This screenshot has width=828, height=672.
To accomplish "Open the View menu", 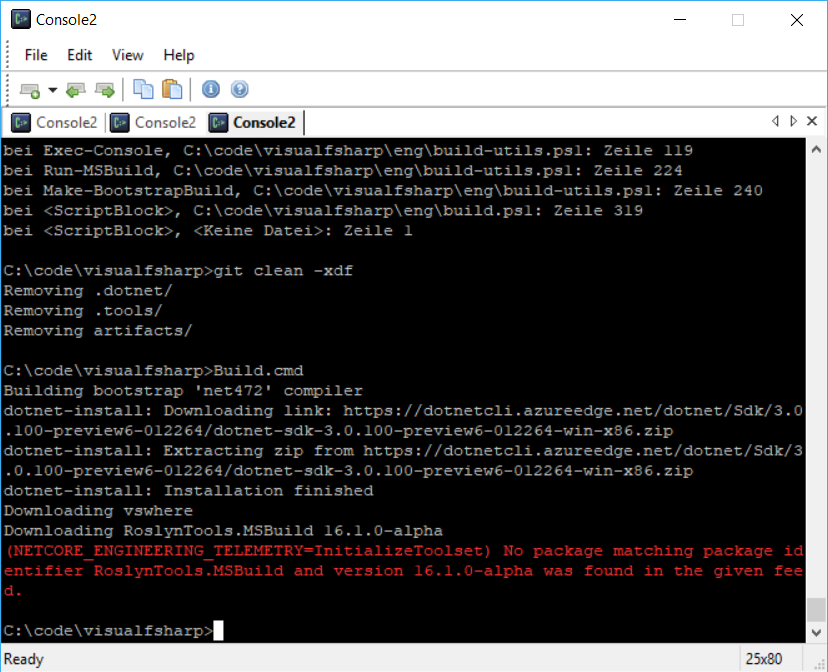I will tap(126, 55).
